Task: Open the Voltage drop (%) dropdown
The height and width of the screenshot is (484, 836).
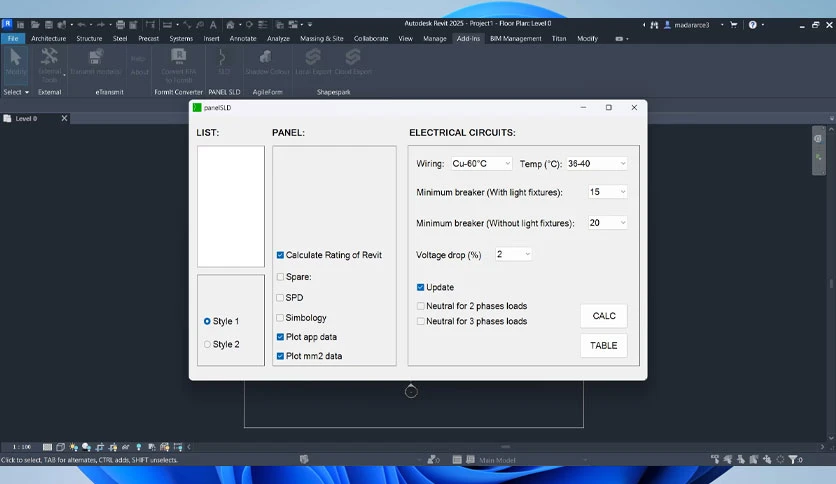Action: tap(513, 254)
